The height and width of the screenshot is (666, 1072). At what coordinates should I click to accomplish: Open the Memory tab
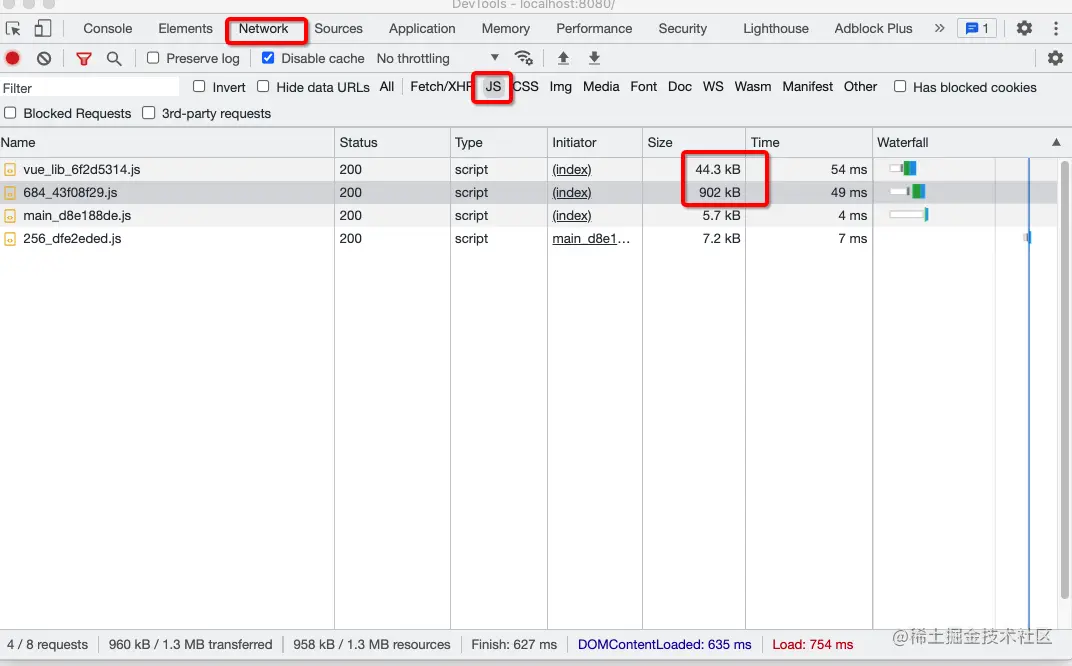(505, 28)
